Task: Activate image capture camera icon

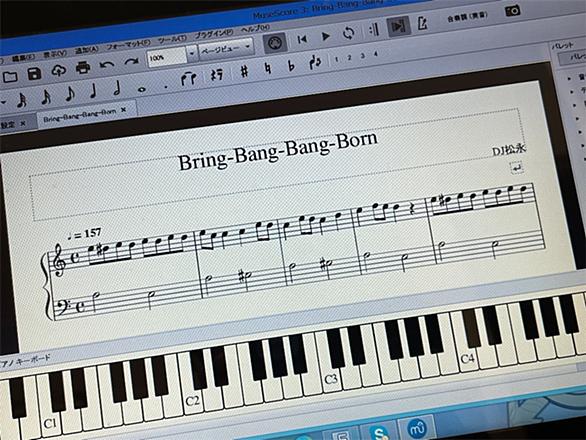Action: (x=512, y=11)
